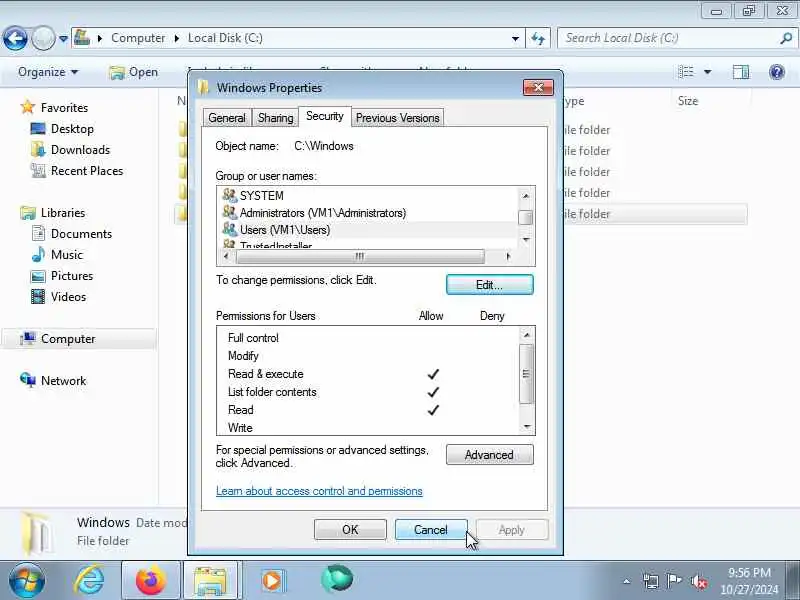Open the Organize menu

pos(47,72)
